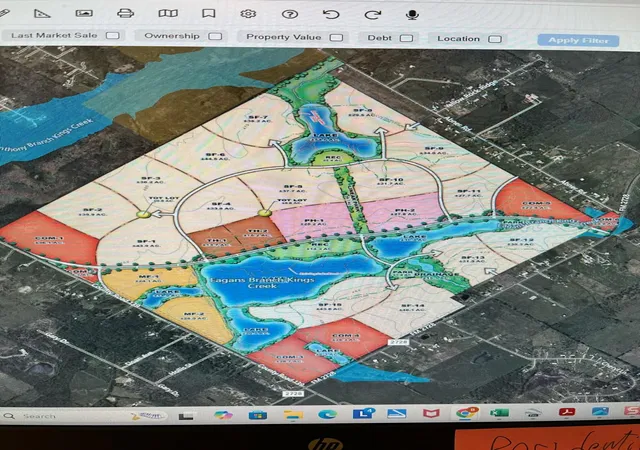The width and height of the screenshot is (640, 450).
Task: Open the image layer tool
Action: click(84, 13)
